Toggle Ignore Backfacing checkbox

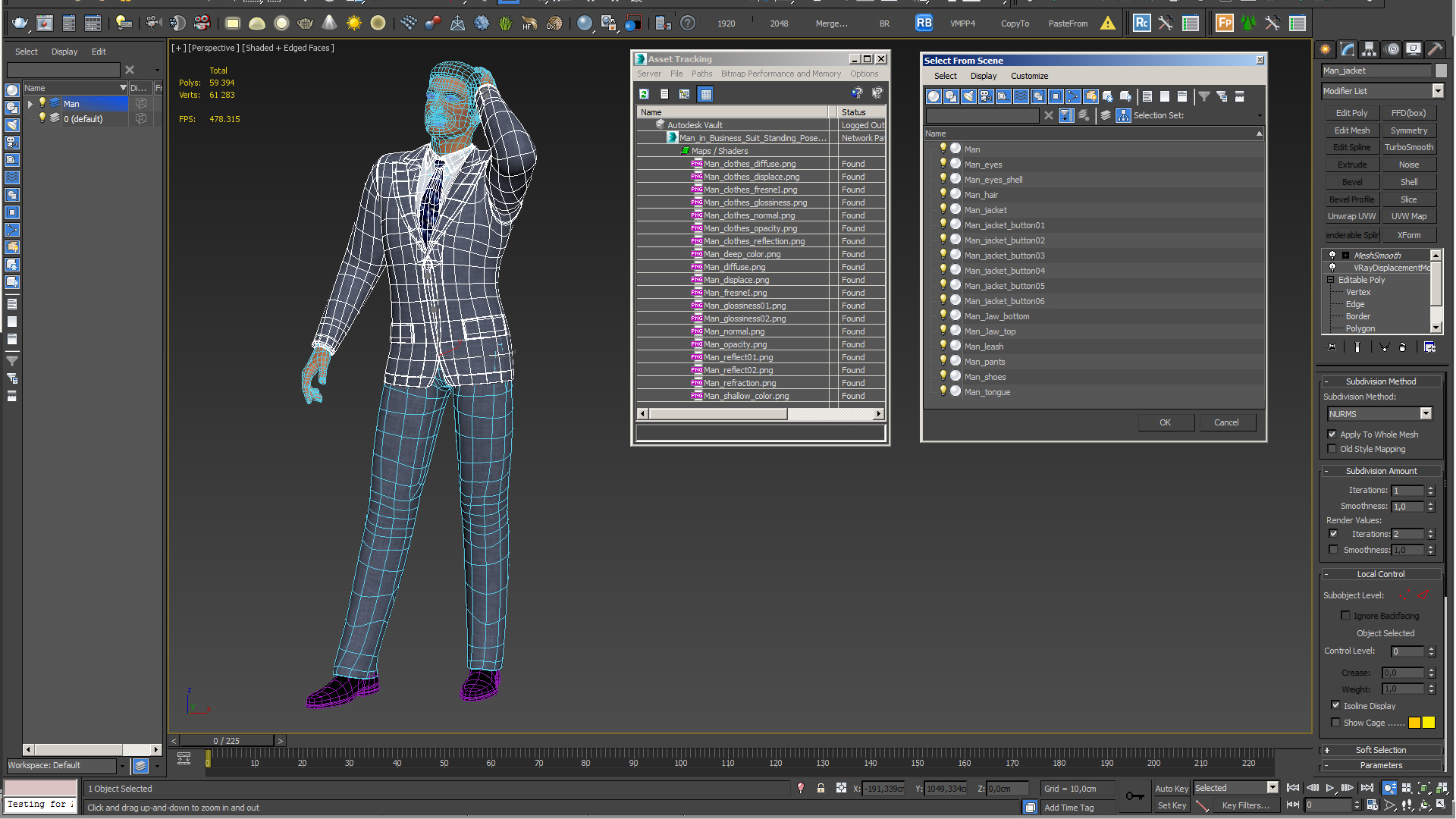coord(1346,616)
